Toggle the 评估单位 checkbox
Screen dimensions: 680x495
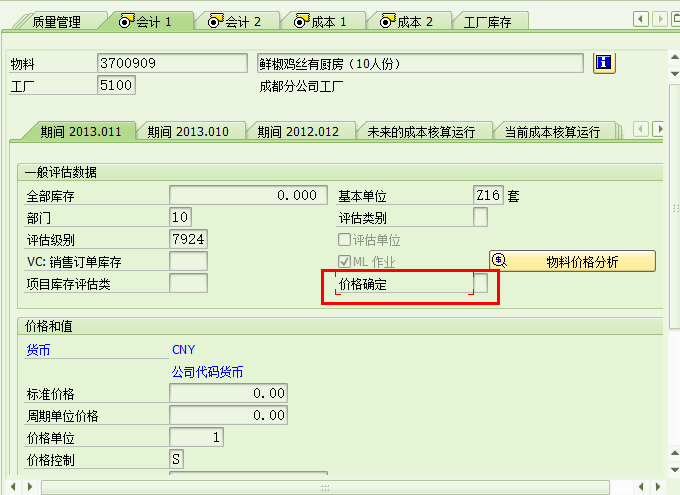345,240
